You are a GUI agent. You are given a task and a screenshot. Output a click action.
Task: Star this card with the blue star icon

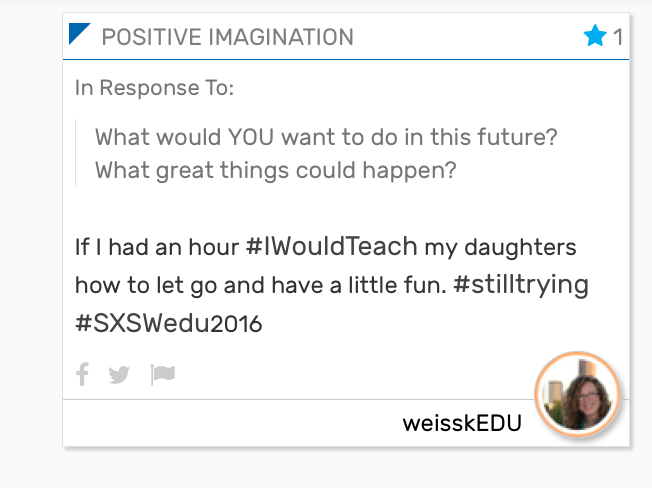(x=595, y=36)
